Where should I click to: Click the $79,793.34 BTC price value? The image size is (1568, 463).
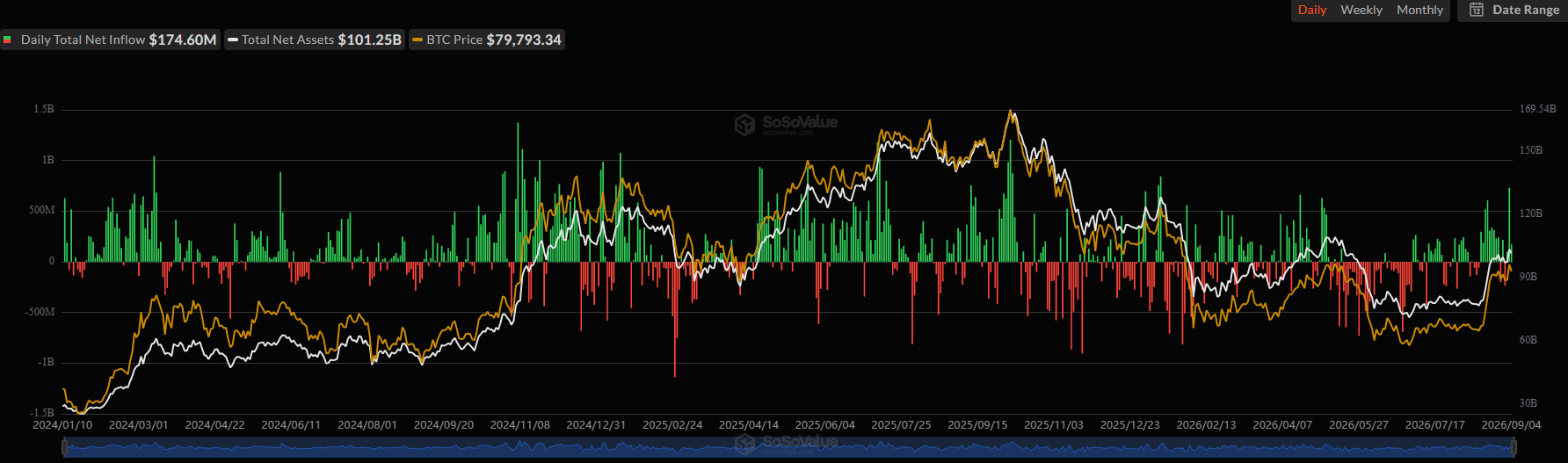tap(524, 40)
